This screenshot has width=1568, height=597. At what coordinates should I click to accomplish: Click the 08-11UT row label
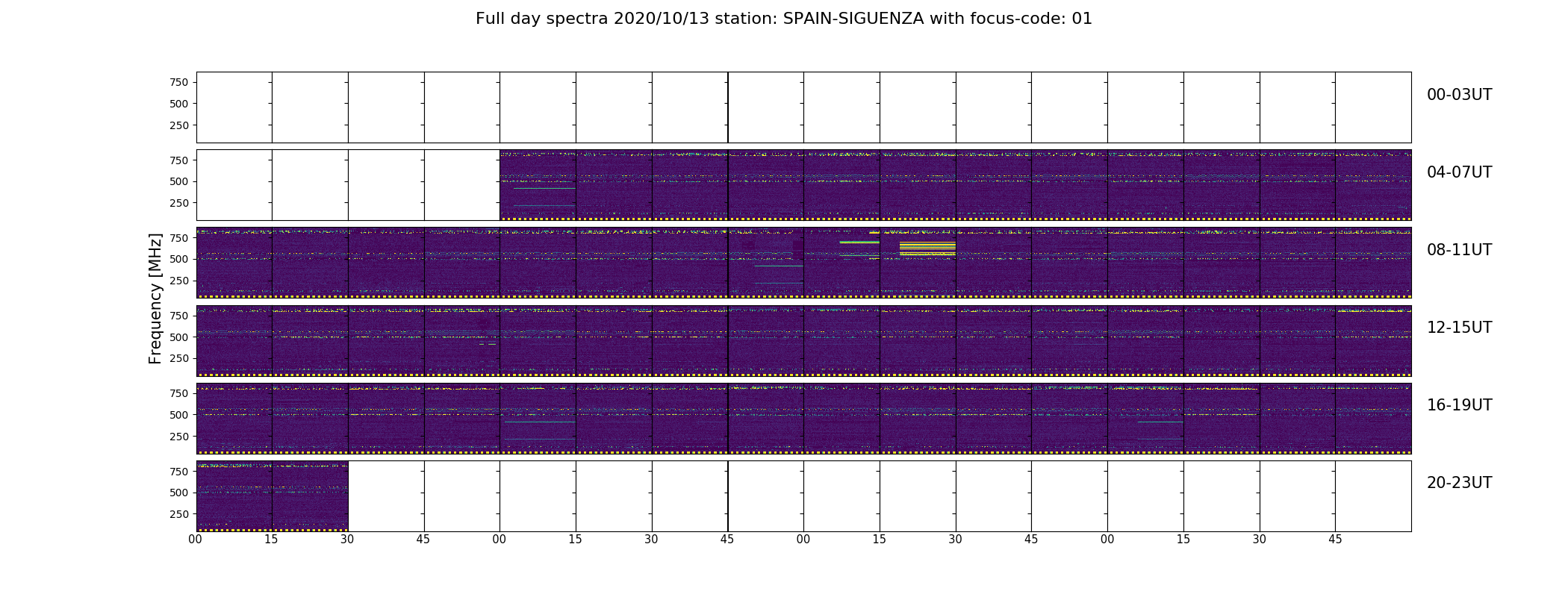coord(1459,250)
